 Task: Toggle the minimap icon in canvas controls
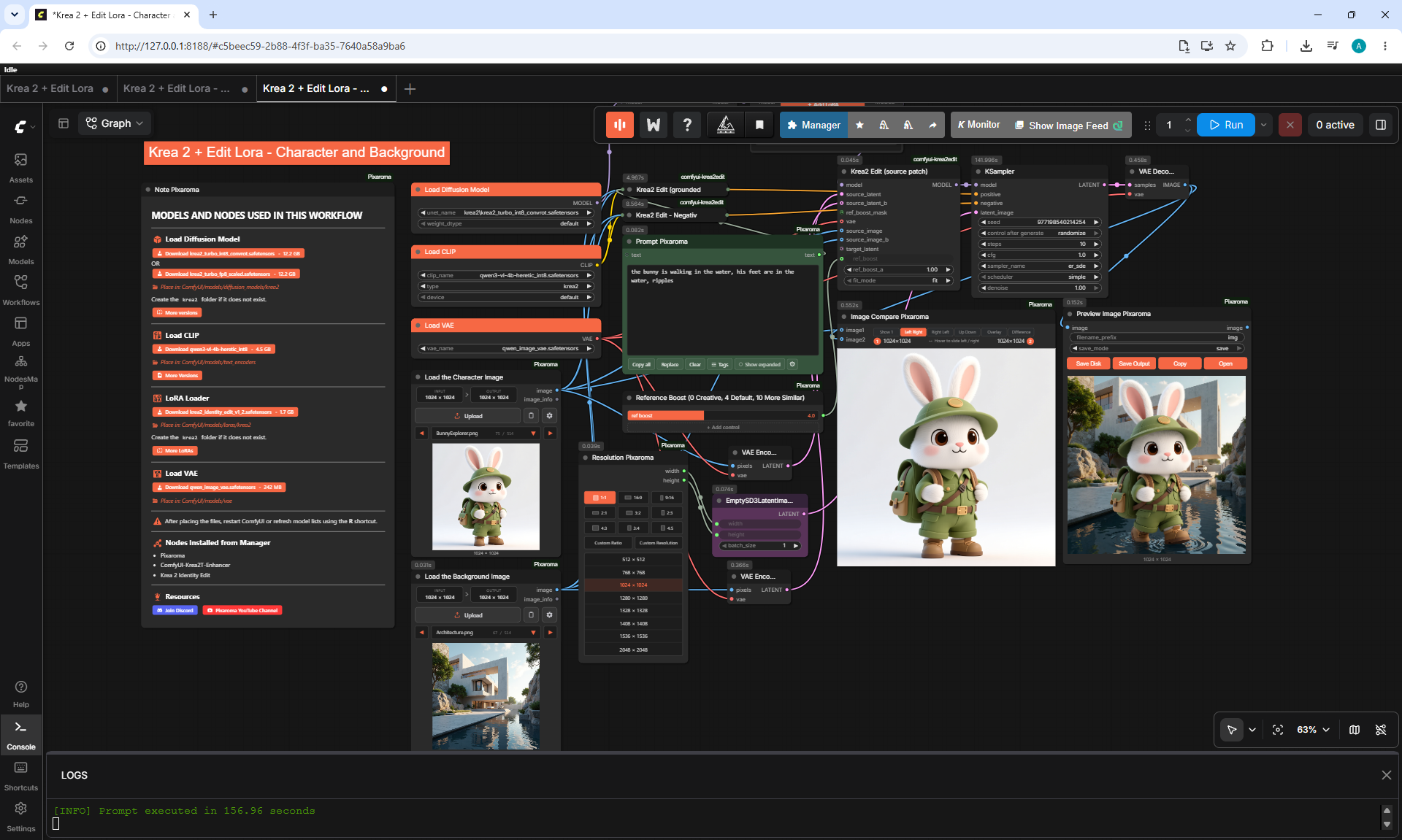tap(1355, 730)
